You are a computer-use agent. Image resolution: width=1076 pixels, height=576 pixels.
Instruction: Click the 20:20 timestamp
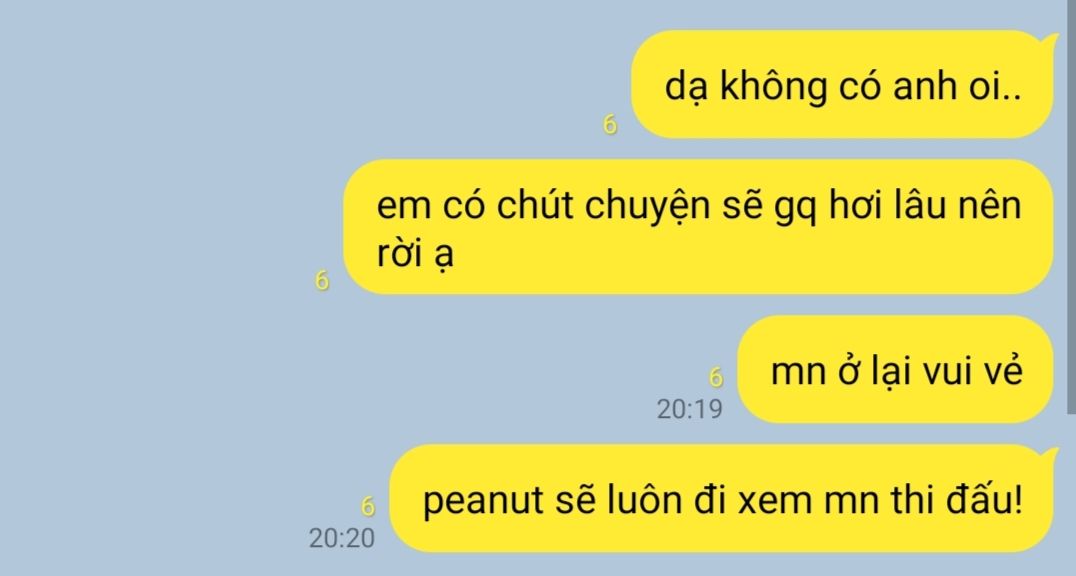342,538
